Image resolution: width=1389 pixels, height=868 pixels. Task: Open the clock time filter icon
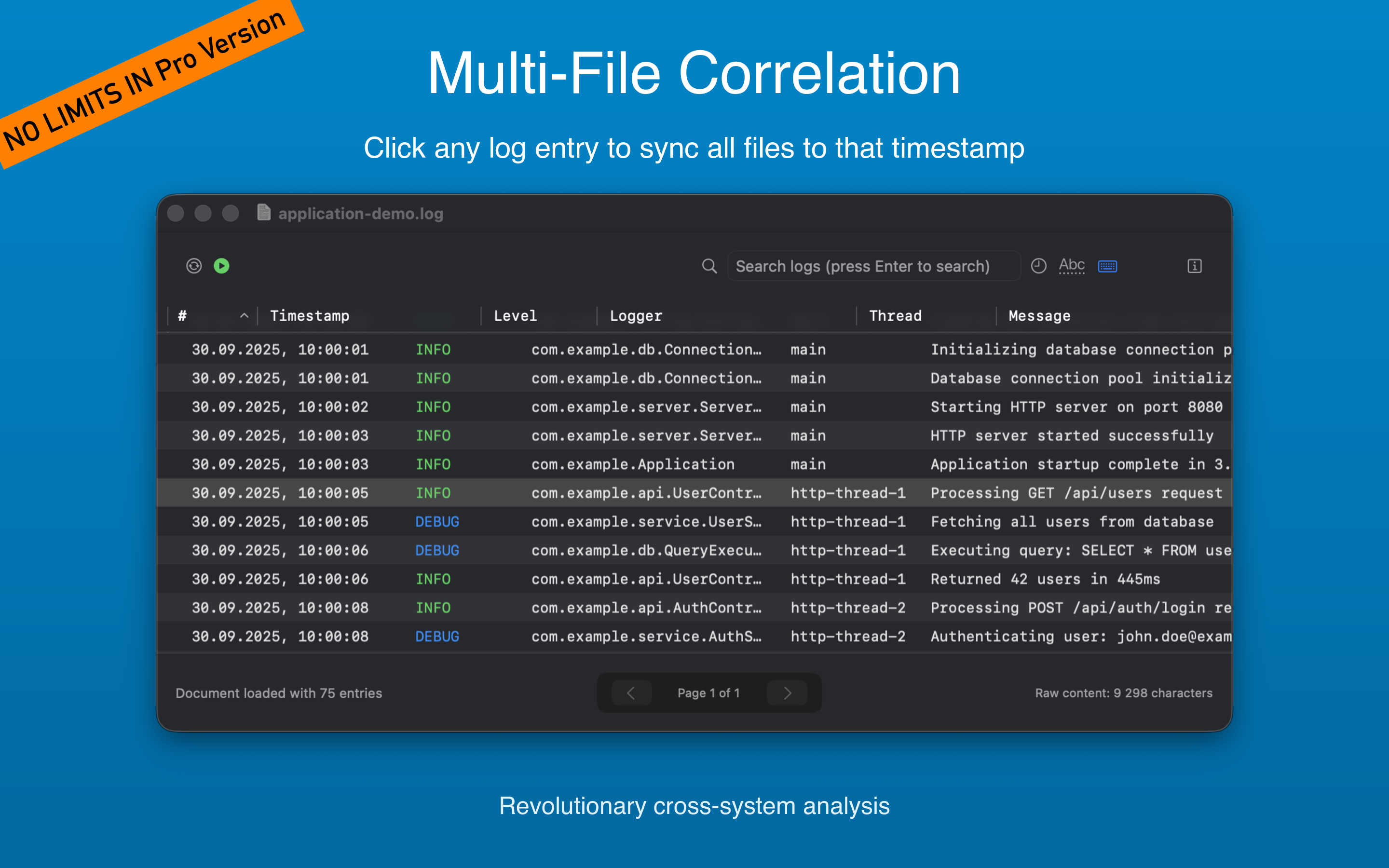tap(1038, 266)
